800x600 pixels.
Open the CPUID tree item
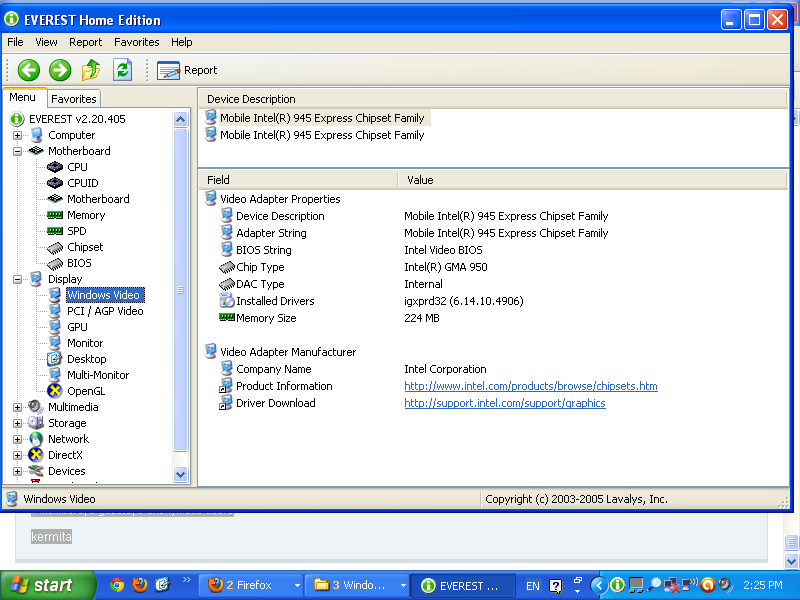(83, 183)
